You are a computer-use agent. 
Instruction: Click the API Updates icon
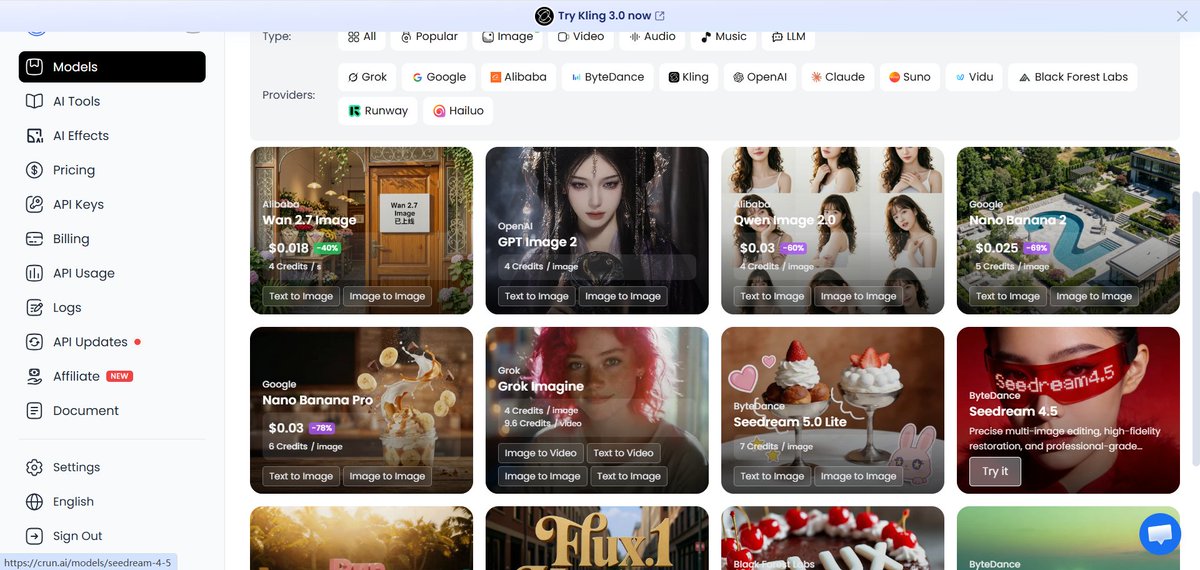(35, 342)
